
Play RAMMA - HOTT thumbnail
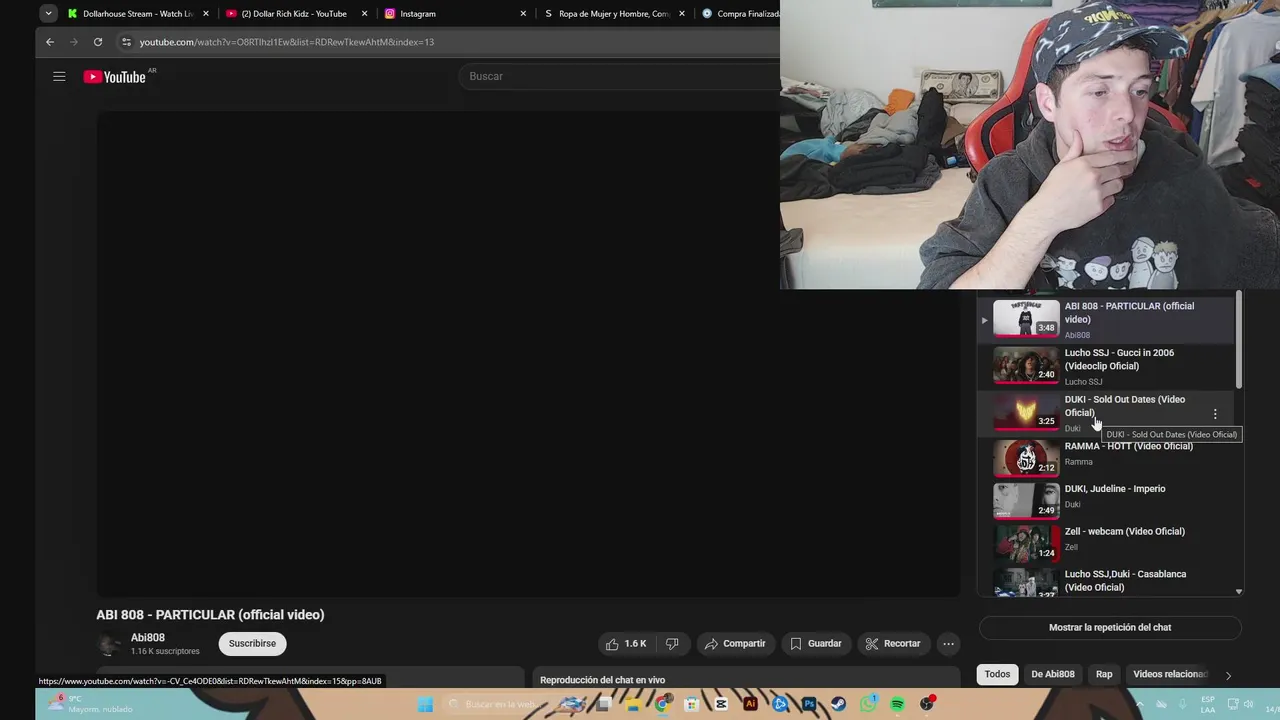(x=1026, y=457)
